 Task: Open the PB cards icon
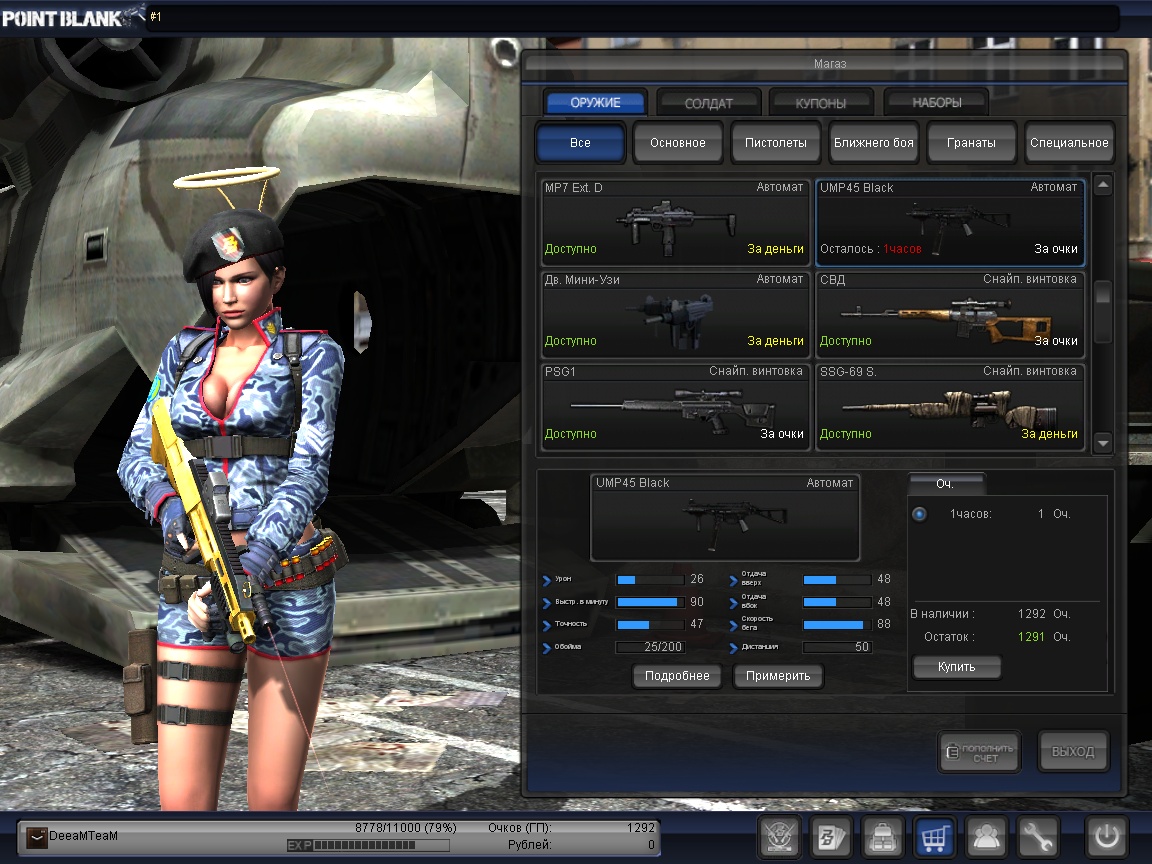[830, 836]
